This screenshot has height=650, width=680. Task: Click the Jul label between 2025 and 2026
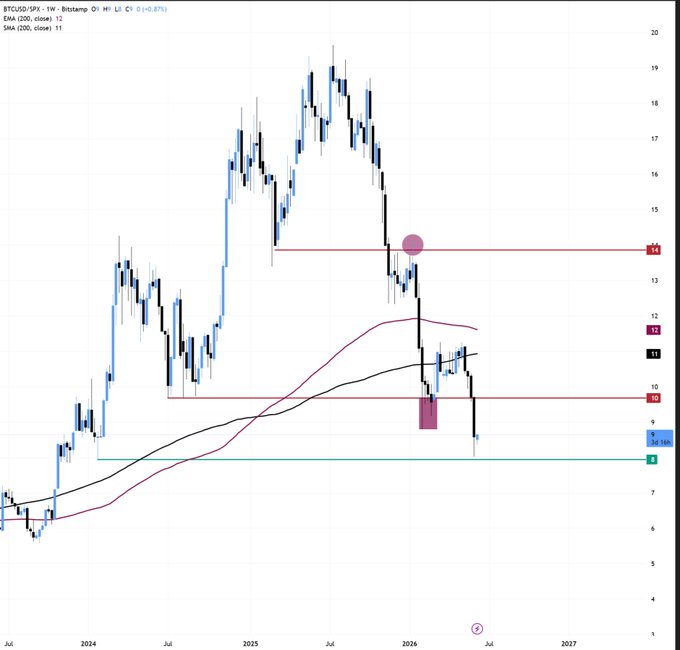(x=330, y=643)
